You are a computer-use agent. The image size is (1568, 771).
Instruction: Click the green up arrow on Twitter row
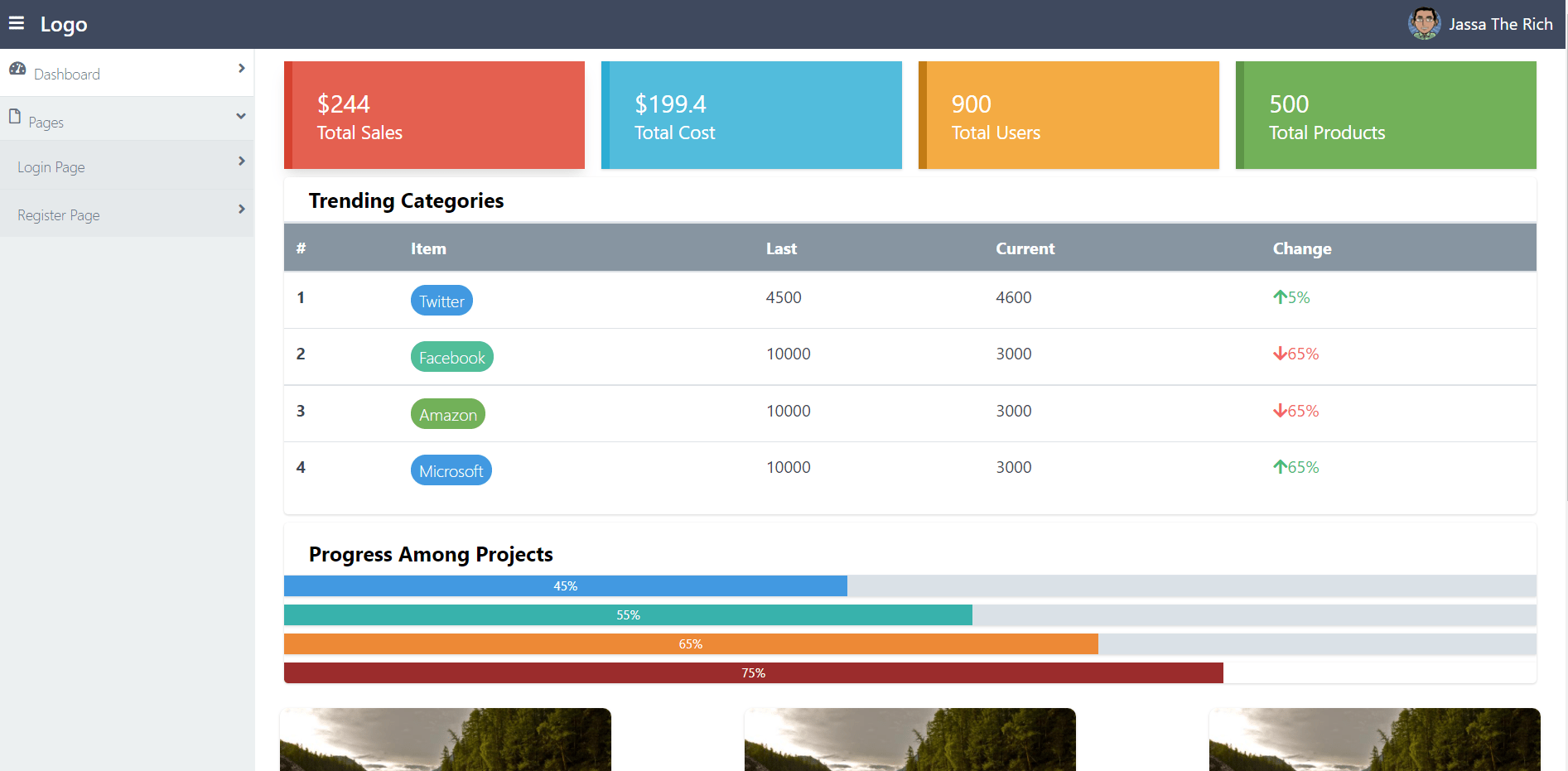1280,297
